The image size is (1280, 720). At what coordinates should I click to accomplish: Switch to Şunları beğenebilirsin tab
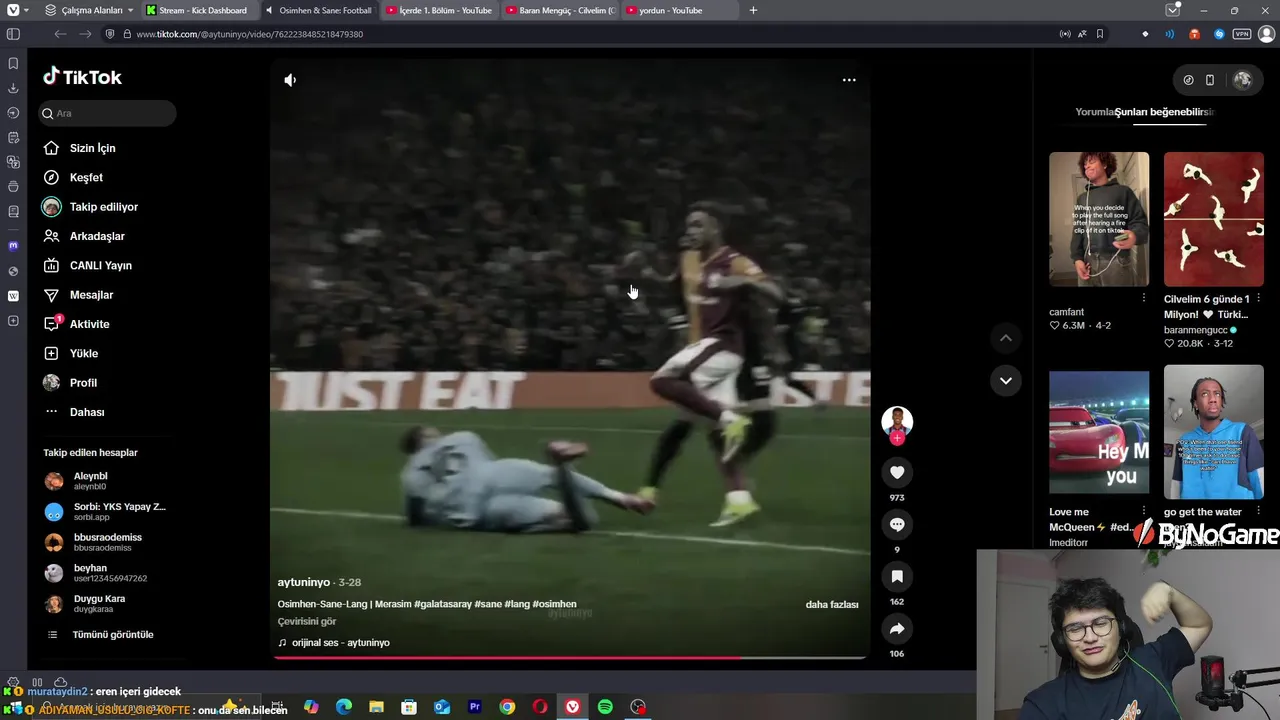coord(1164,112)
